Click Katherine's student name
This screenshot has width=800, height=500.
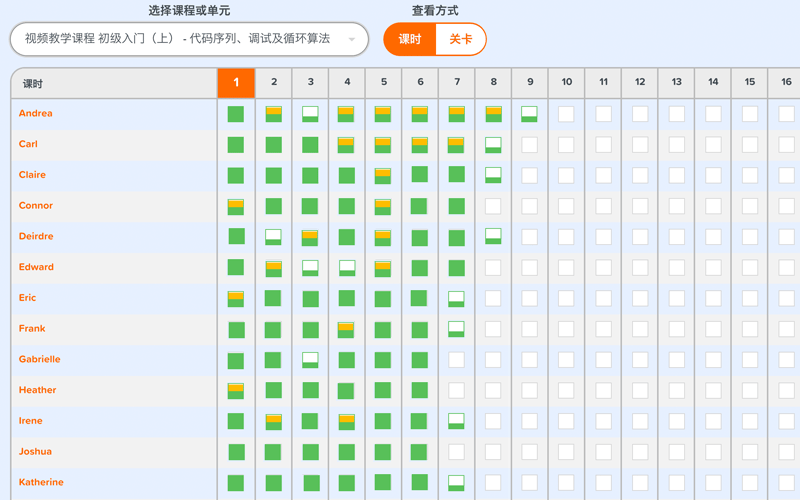coord(41,483)
